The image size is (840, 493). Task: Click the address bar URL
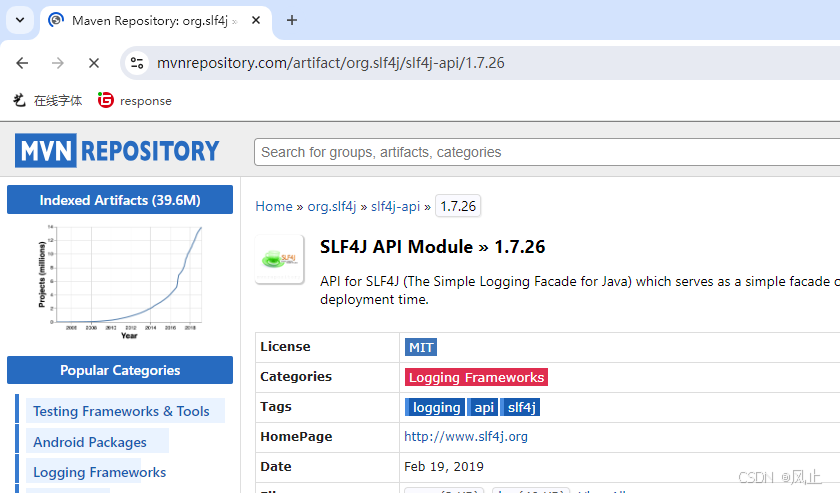pyautogui.click(x=331, y=63)
